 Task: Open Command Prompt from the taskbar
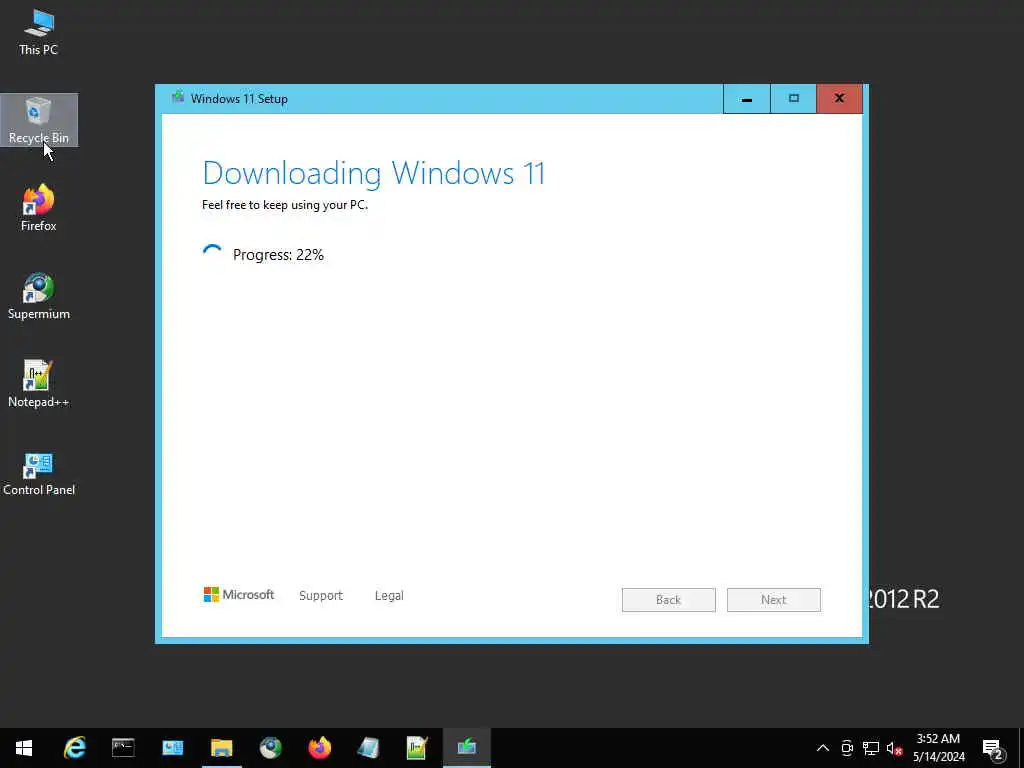point(123,748)
